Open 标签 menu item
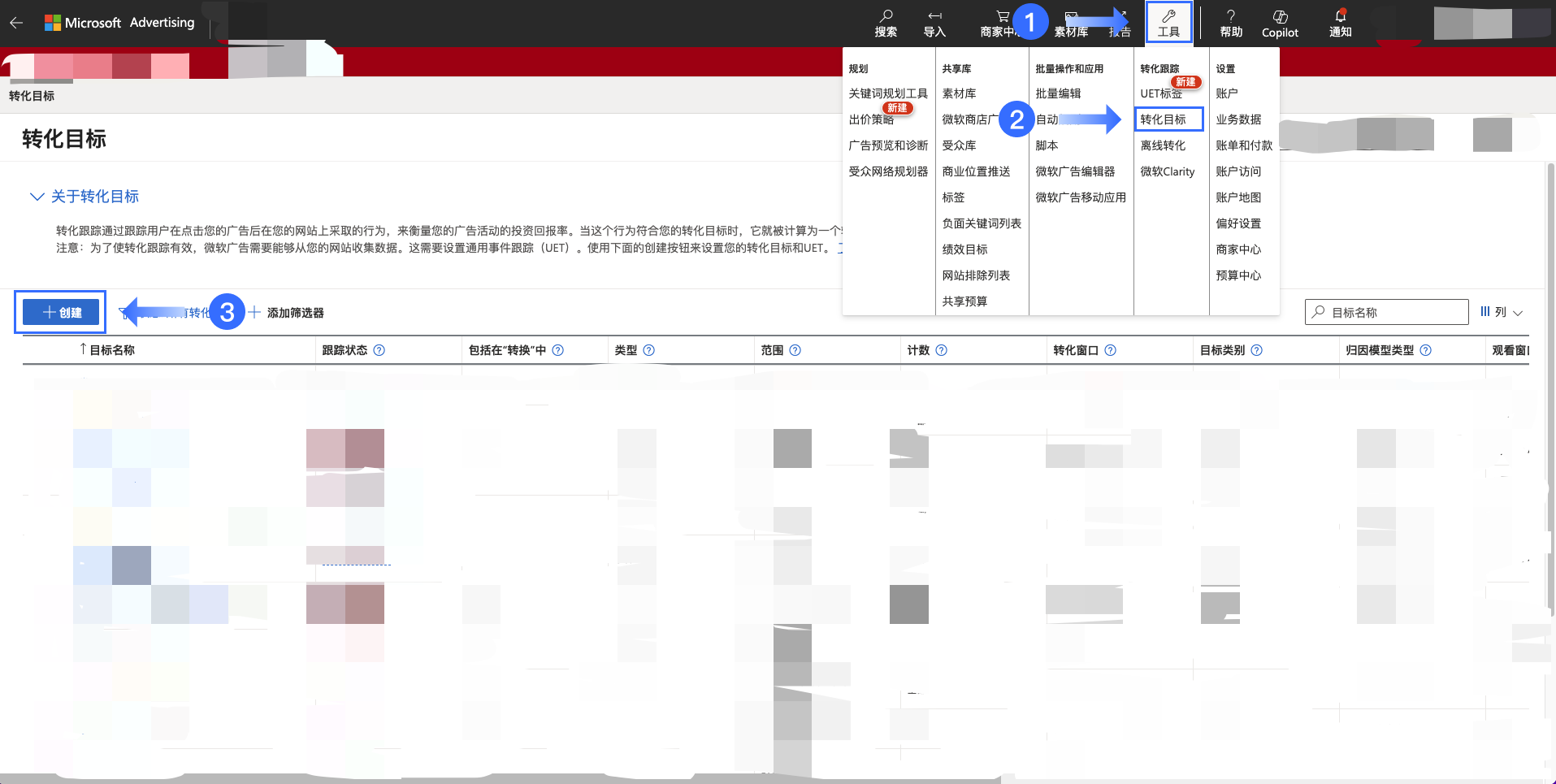Viewport: 1556px width, 784px height. tap(953, 197)
